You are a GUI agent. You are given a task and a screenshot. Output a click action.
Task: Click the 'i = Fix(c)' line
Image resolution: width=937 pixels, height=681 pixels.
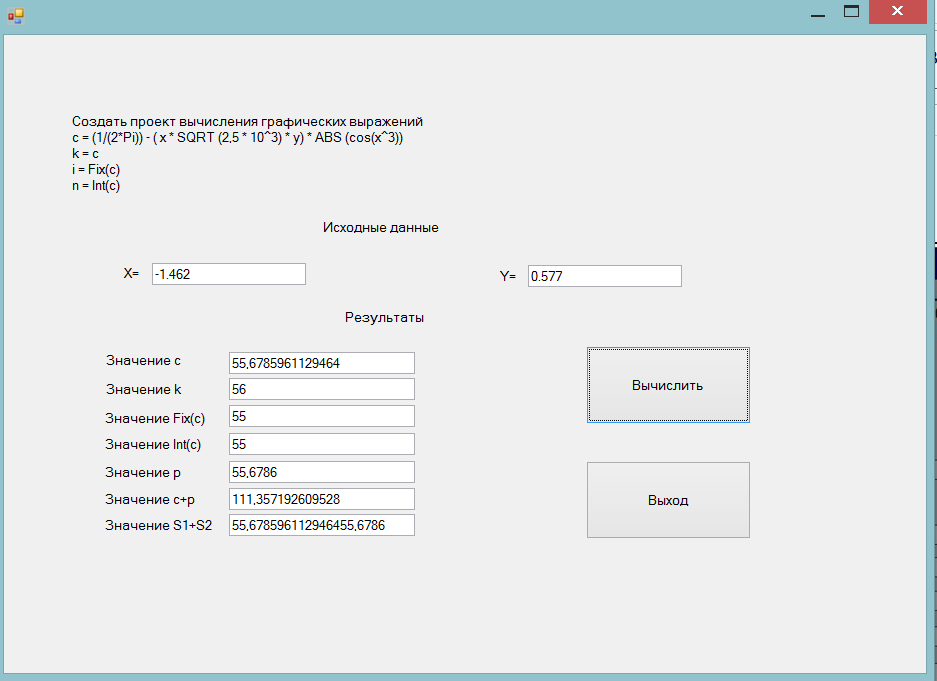(x=96, y=170)
